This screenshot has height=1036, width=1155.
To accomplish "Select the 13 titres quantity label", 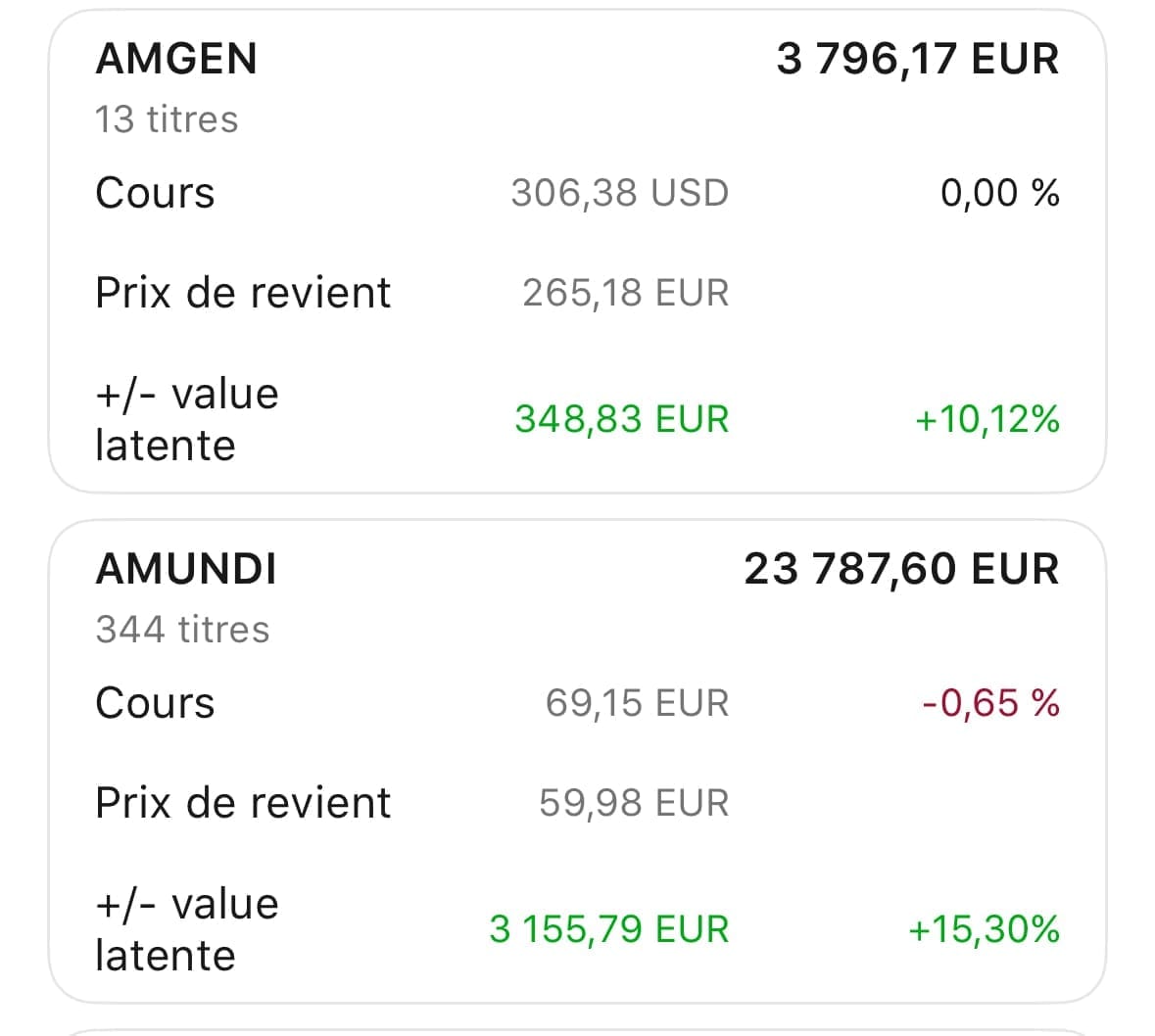I will [168, 119].
